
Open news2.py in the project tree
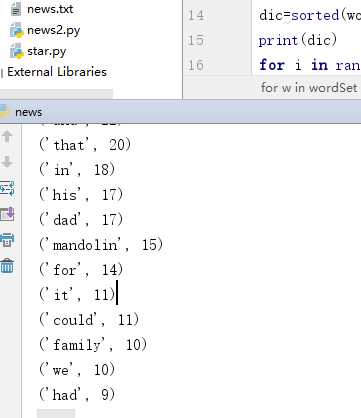coord(53,30)
